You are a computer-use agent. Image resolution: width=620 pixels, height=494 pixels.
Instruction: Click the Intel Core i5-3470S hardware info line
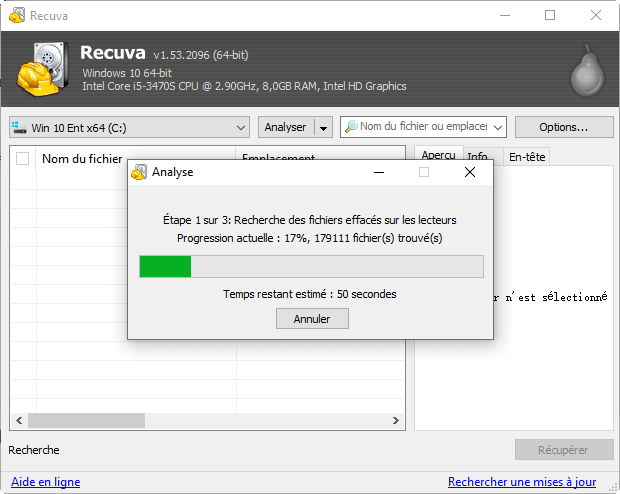pyautogui.click(x=244, y=86)
